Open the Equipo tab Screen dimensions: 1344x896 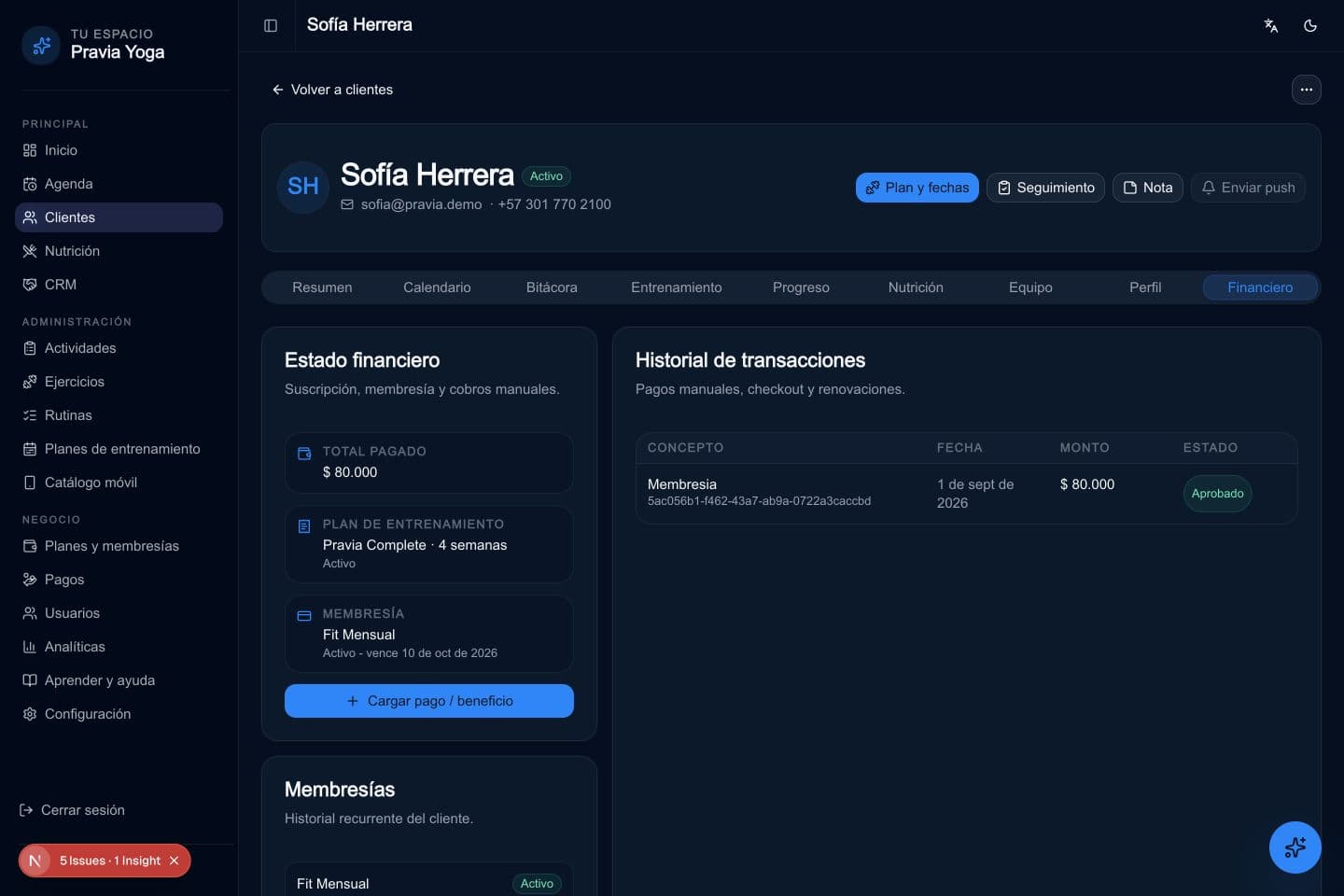pos(1030,287)
